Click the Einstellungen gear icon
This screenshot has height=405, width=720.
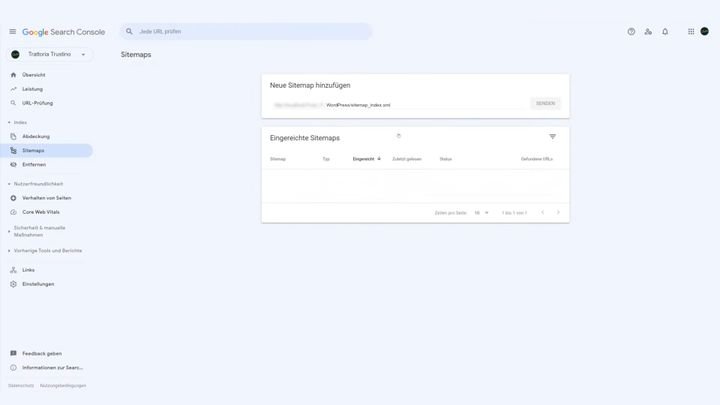coord(13,284)
